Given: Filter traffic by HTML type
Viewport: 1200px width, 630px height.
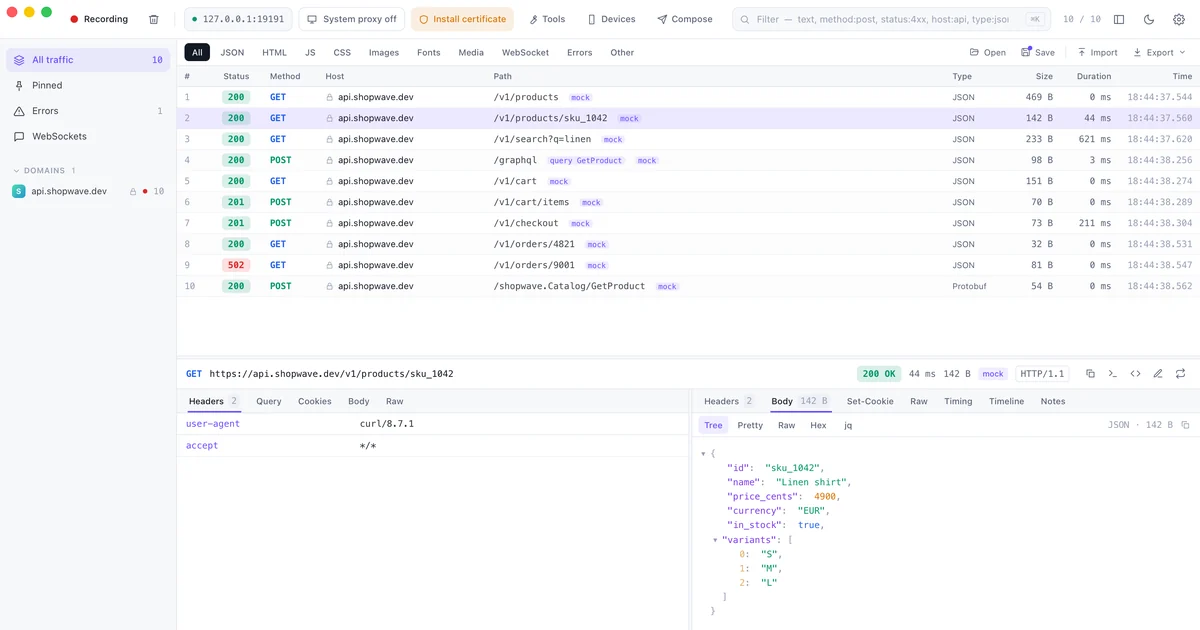Looking at the screenshot, I should pyautogui.click(x=275, y=52).
